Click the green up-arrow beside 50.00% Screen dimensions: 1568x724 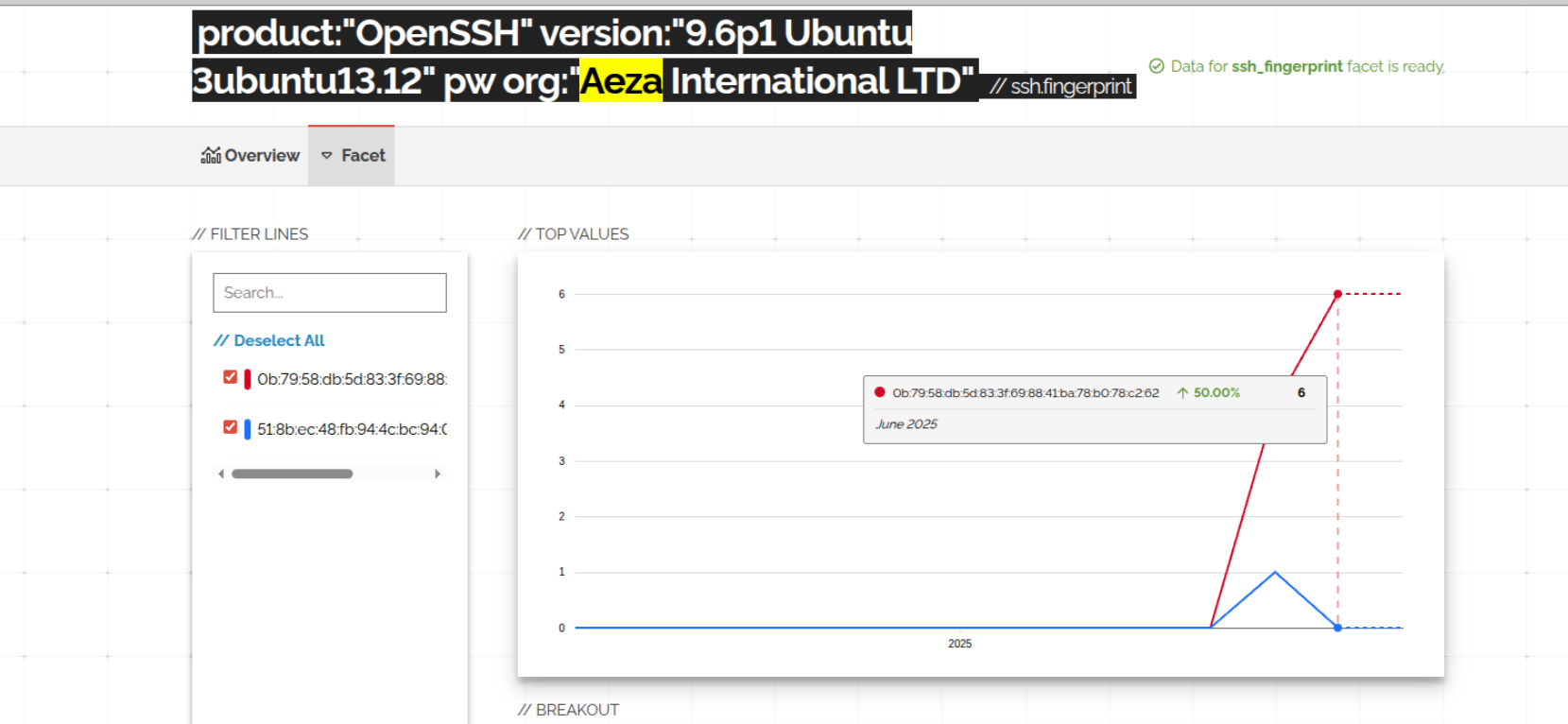(1182, 392)
